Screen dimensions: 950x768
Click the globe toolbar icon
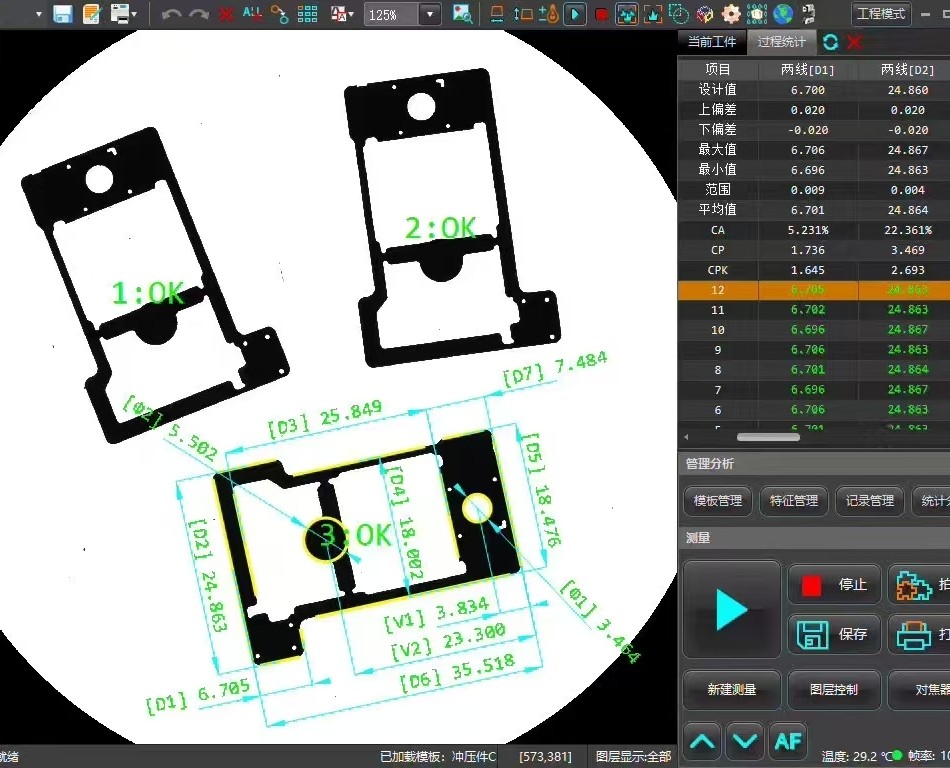[783, 14]
